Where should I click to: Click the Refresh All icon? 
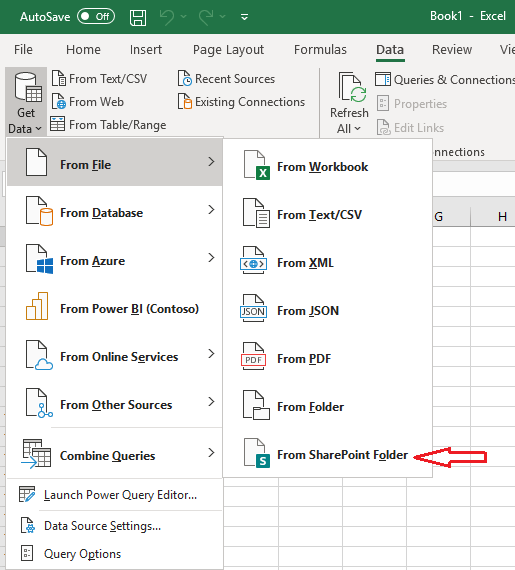tap(352, 87)
